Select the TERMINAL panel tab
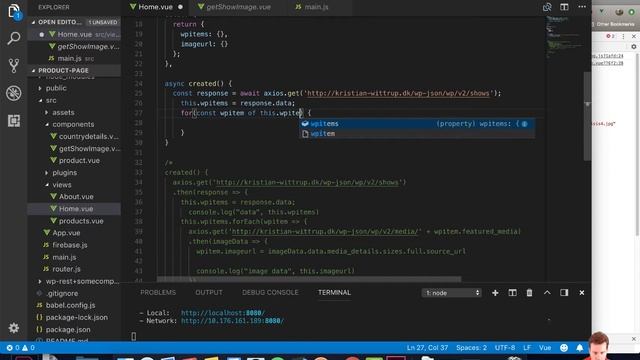 click(x=334, y=293)
